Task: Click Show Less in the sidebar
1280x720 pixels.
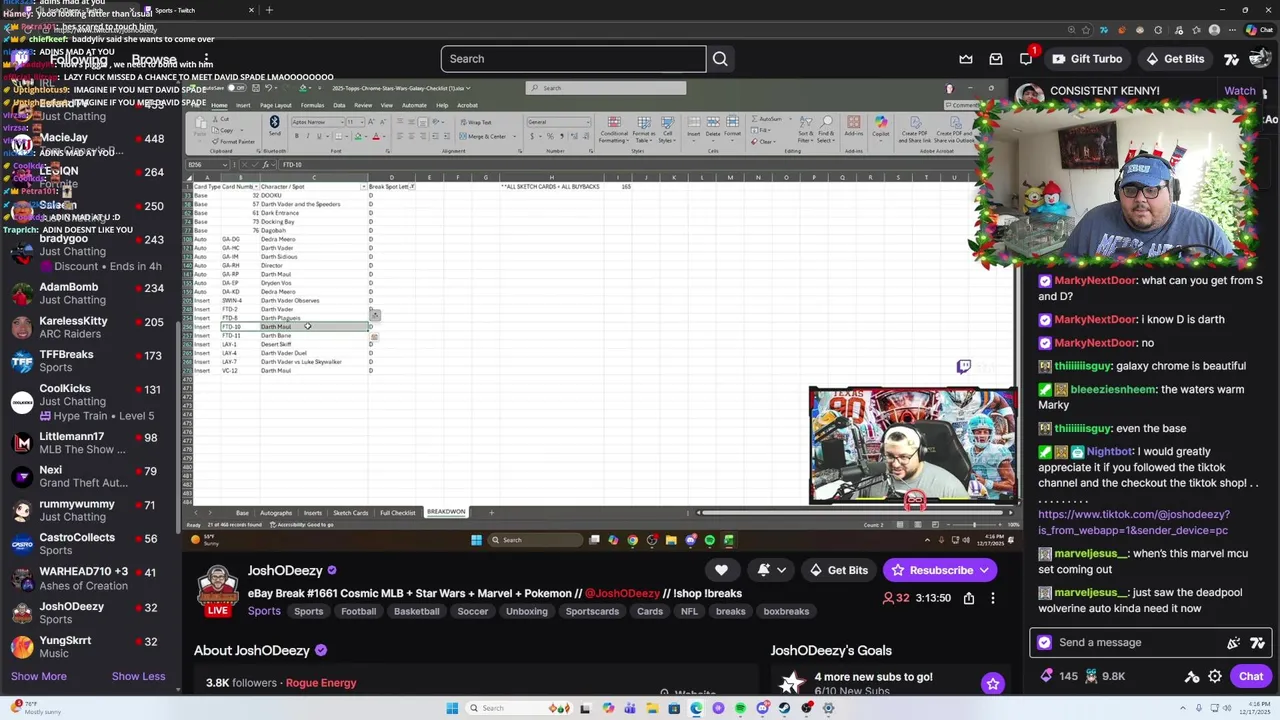Action: click(x=138, y=676)
